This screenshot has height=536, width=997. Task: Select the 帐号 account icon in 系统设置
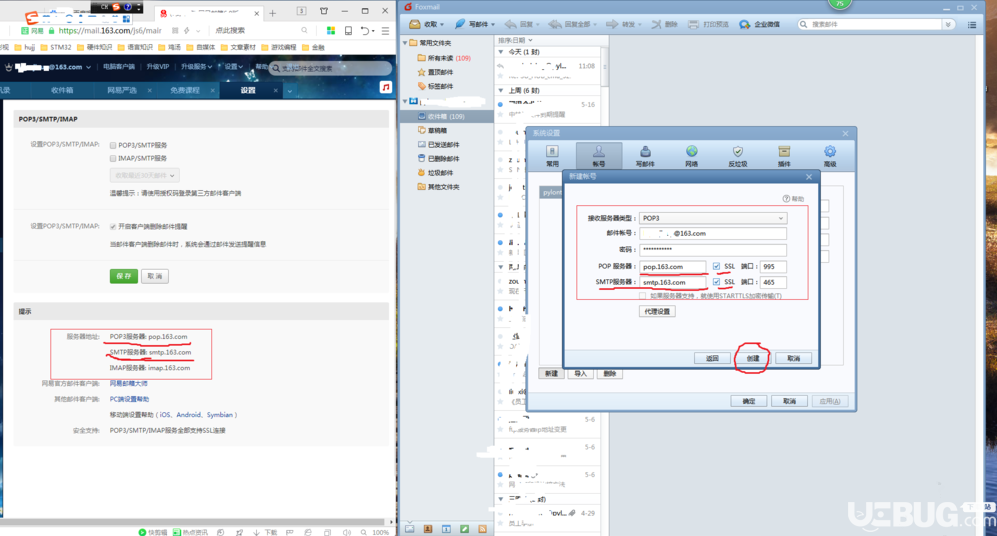click(x=598, y=151)
